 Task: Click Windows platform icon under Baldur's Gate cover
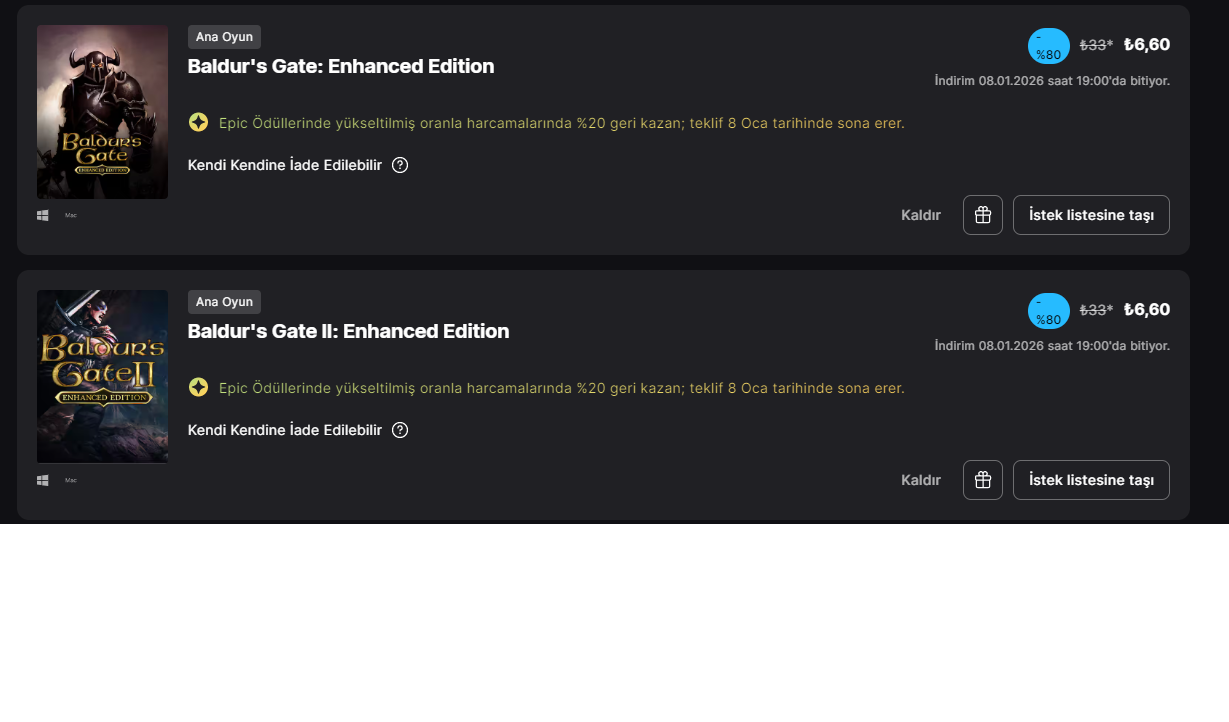[x=43, y=215]
